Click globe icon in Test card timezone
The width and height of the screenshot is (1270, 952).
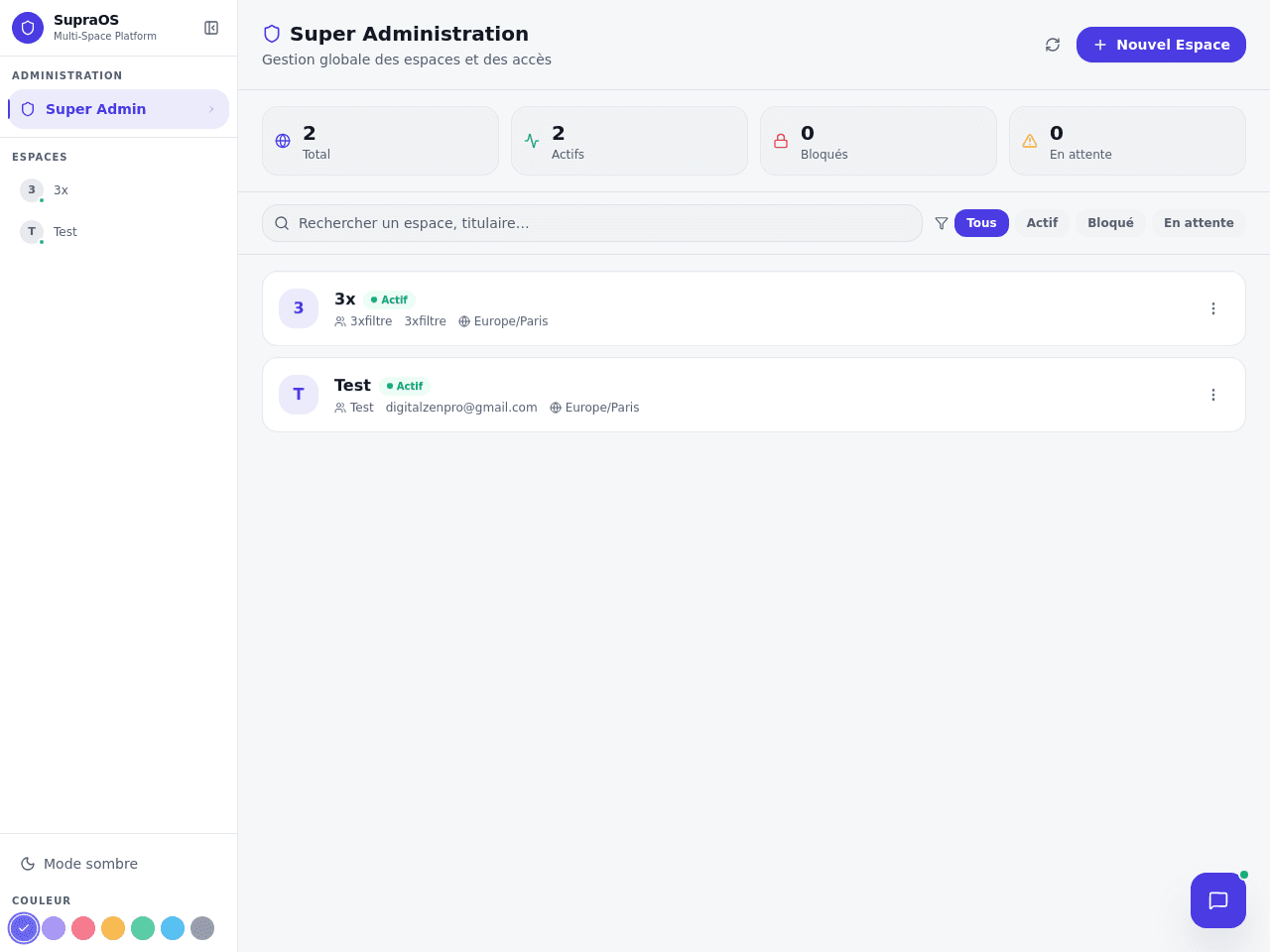tap(556, 408)
